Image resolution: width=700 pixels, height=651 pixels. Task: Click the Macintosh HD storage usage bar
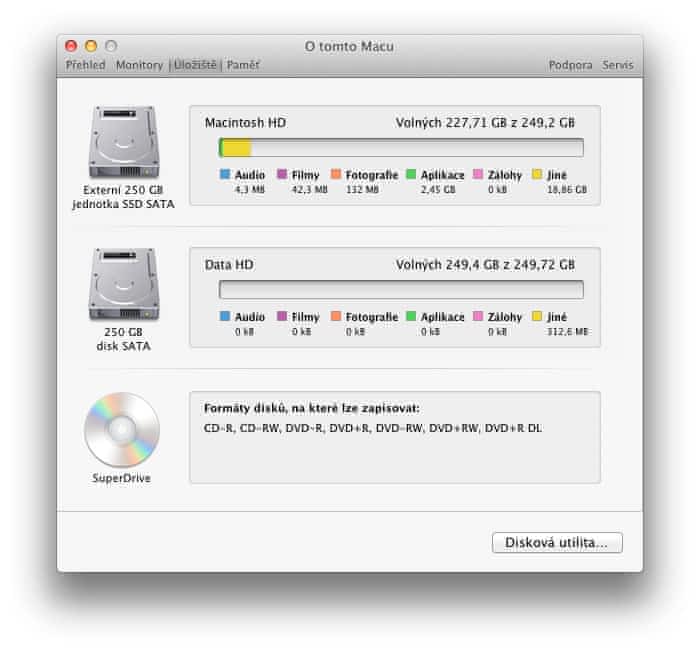coord(401,148)
